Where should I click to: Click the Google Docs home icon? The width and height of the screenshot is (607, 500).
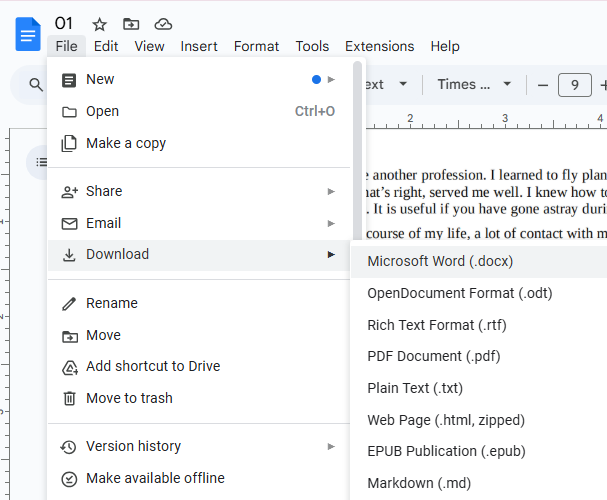(27, 33)
